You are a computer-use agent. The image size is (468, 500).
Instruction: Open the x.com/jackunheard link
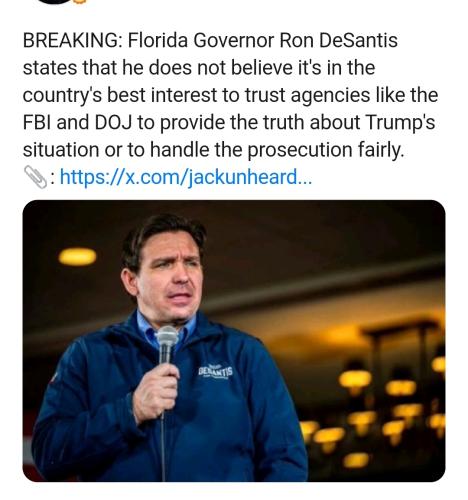pyautogui.click(x=186, y=177)
